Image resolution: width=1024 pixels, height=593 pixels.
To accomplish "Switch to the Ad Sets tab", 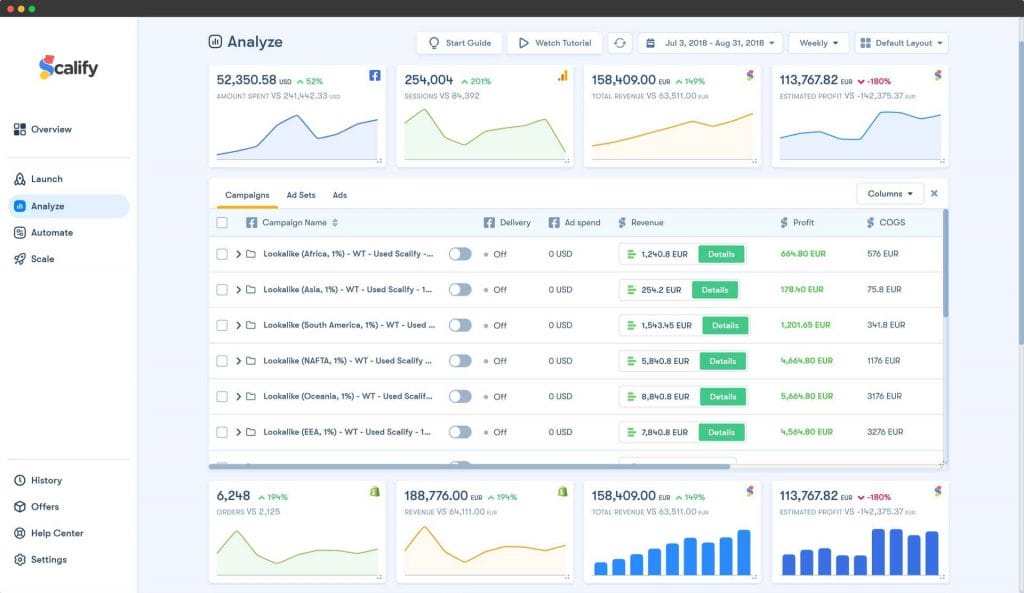I will click(x=300, y=195).
